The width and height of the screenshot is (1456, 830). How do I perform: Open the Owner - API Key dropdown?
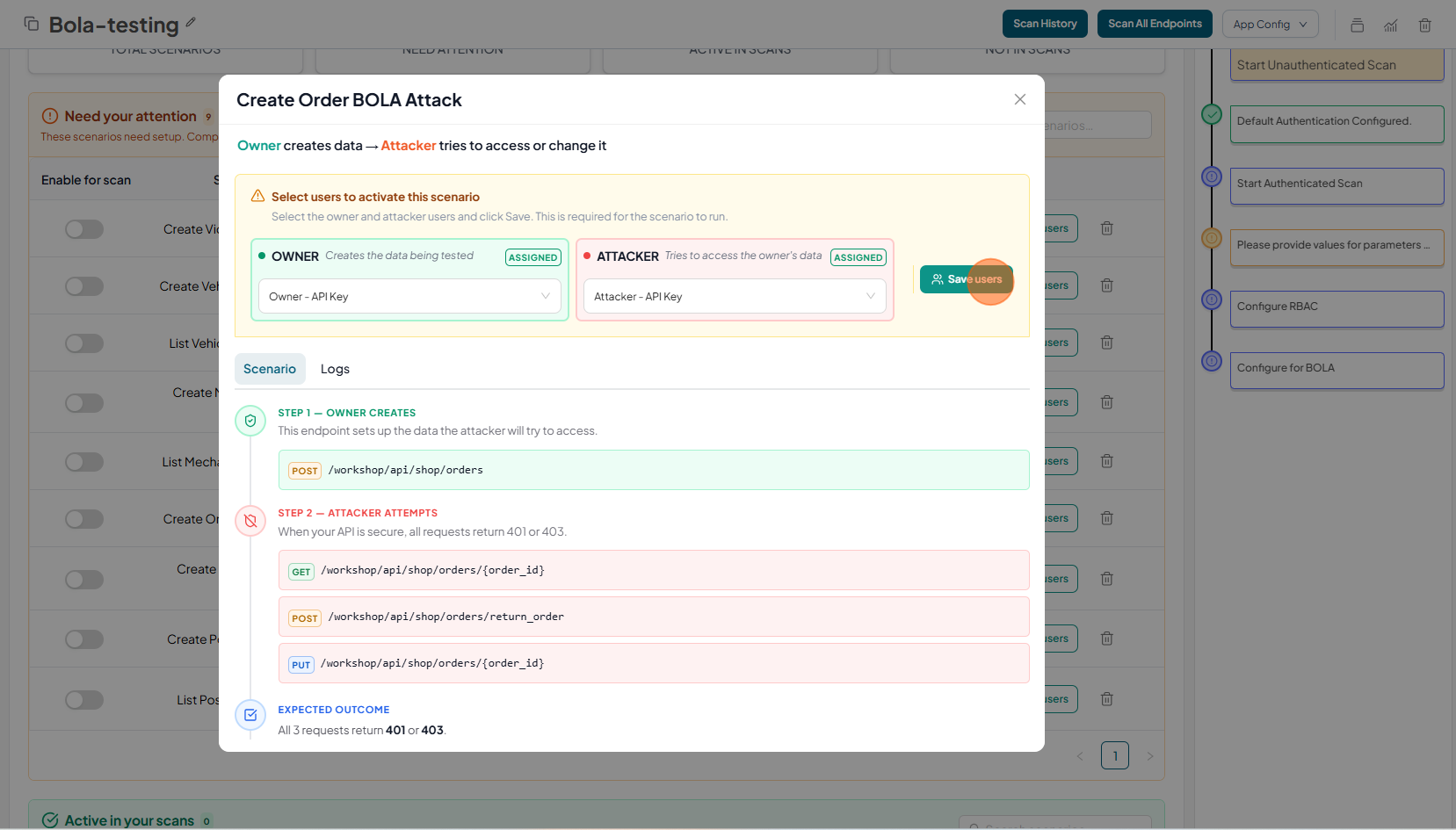tap(409, 297)
